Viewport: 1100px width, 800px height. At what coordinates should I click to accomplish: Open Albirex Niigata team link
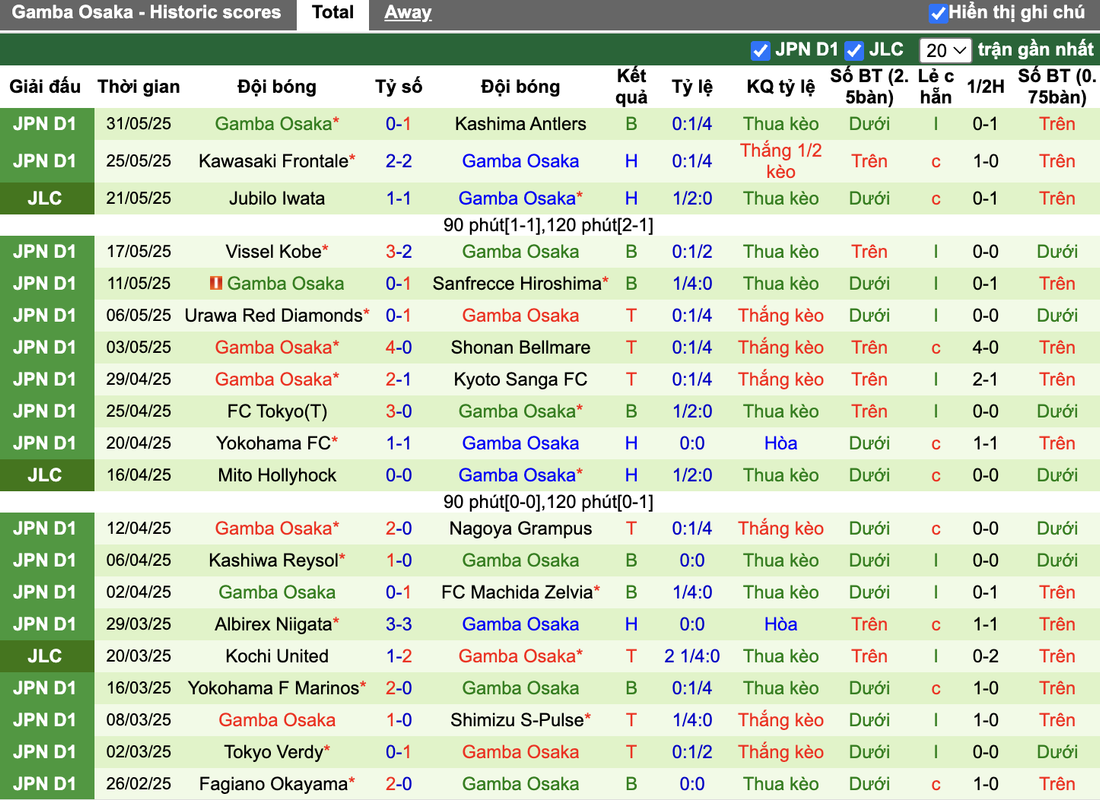click(x=276, y=625)
